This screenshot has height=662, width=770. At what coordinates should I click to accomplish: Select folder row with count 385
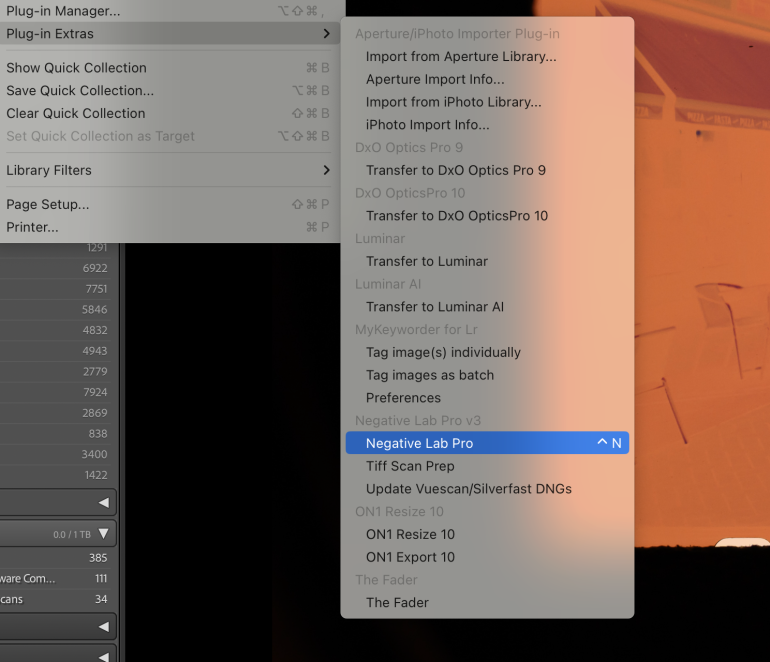click(x=55, y=558)
